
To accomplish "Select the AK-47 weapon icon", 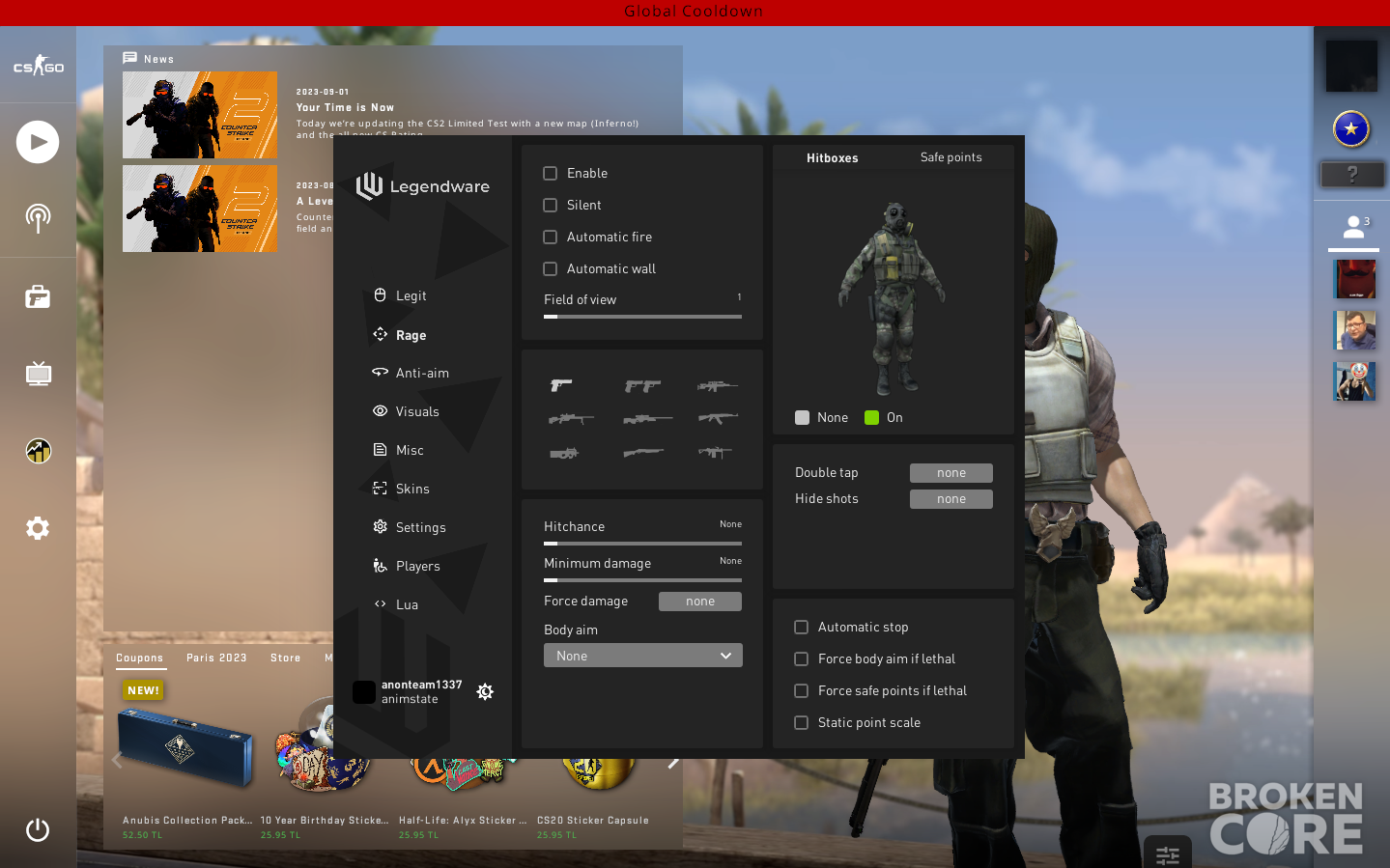I will (x=717, y=418).
